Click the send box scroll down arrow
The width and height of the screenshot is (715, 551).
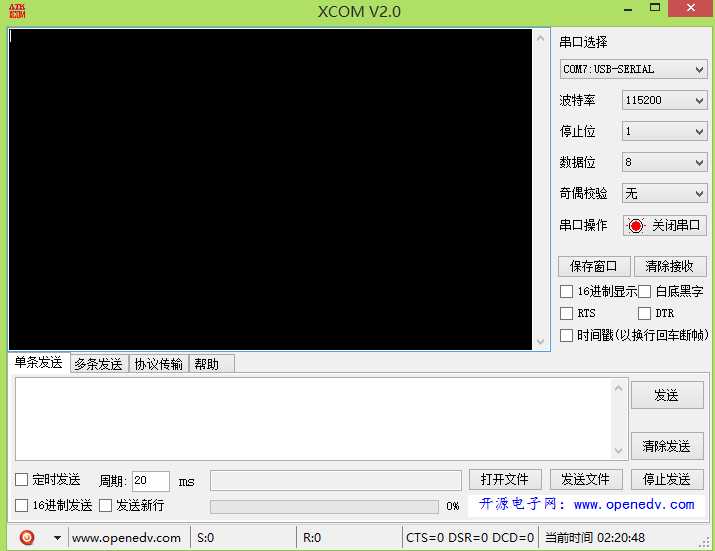[x=619, y=451]
